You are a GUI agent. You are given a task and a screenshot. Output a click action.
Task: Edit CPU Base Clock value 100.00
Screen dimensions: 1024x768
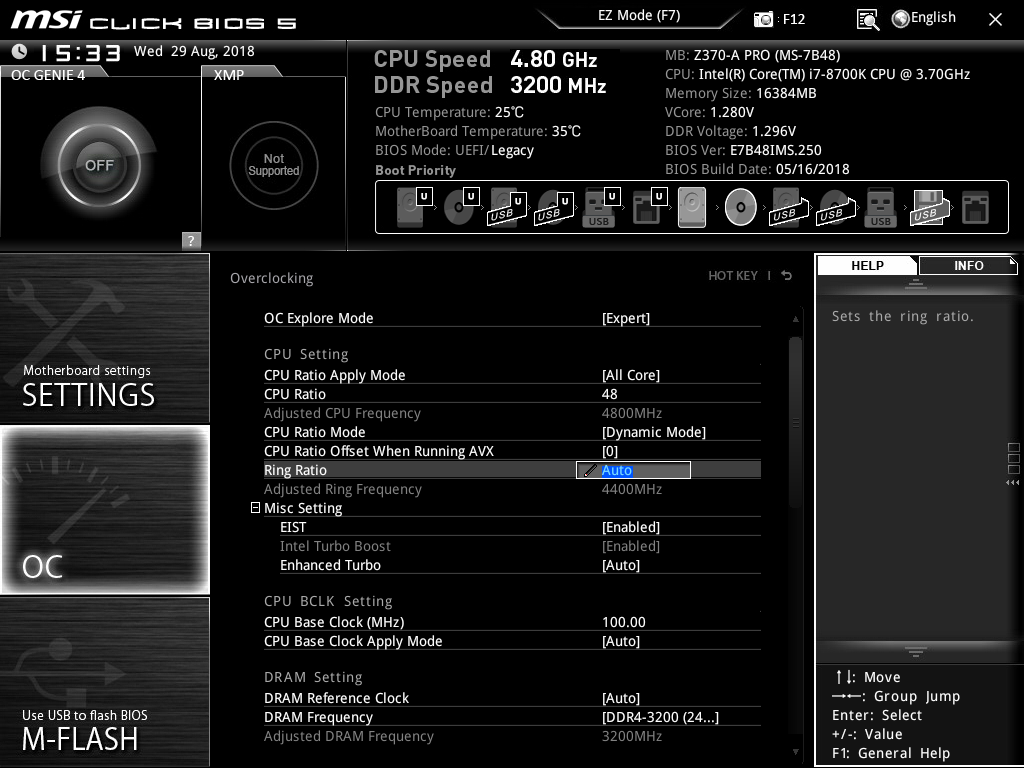pyautogui.click(x=624, y=622)
